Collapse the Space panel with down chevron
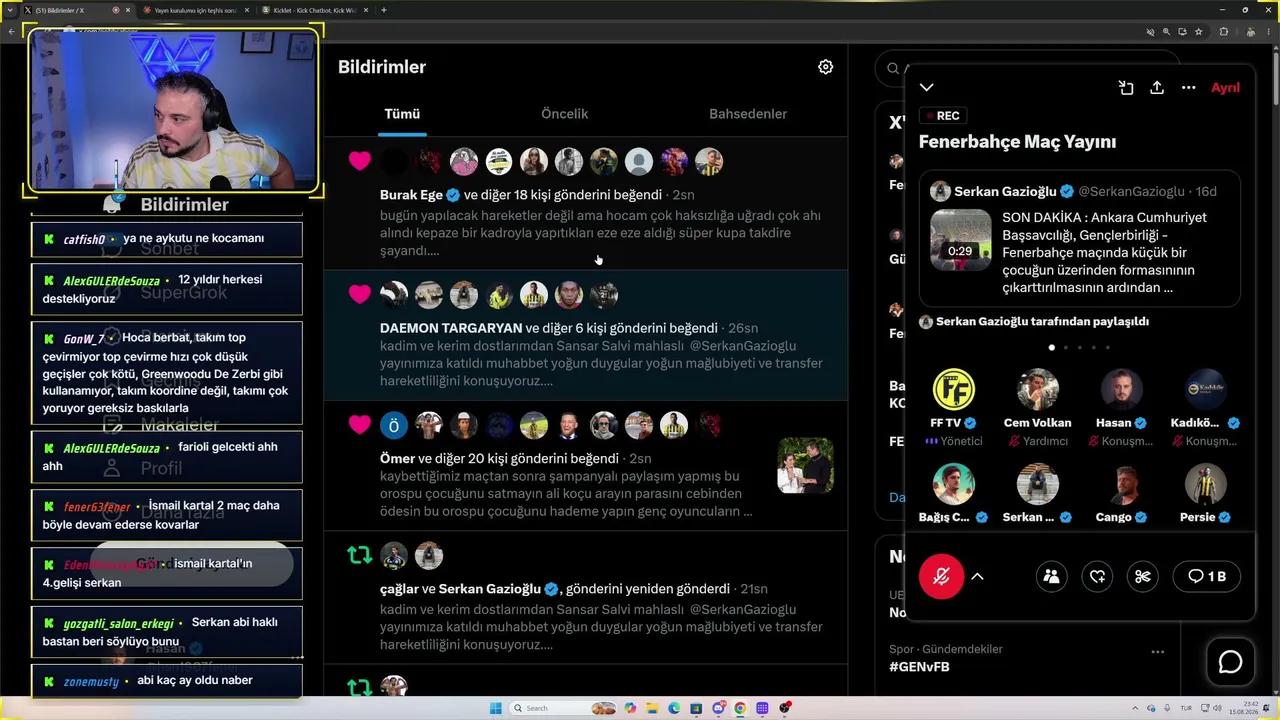The image size is (1280, 720). point(927,88)
